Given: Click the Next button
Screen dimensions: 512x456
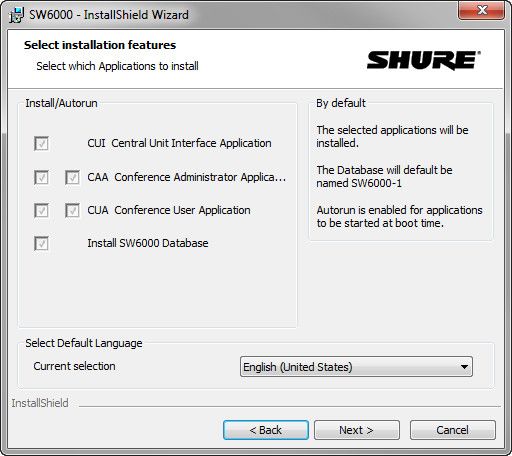Looking at the screenshot, I should (x=356, y=430).
